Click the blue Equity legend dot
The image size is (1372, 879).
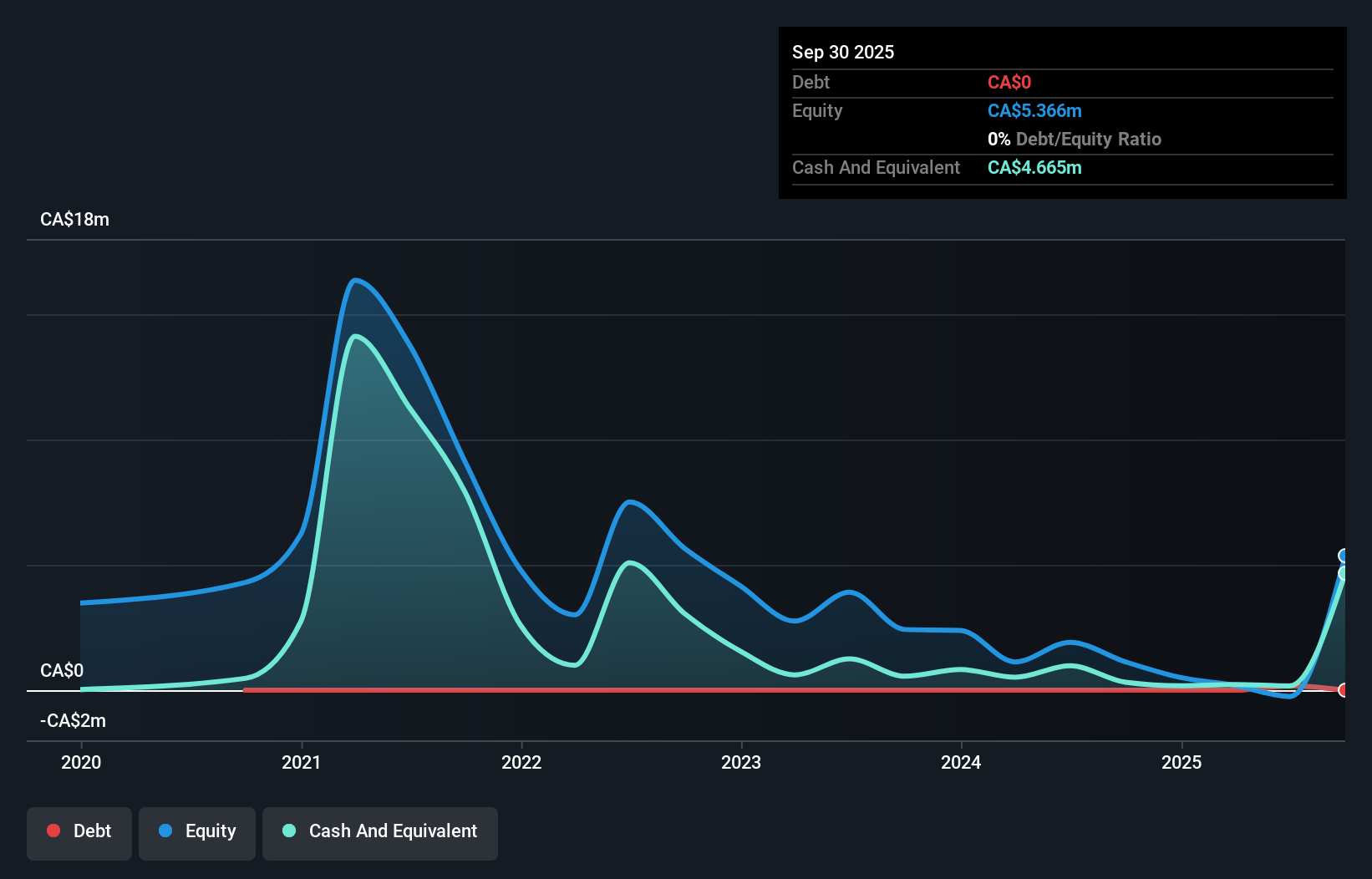(x=166, y=831)
